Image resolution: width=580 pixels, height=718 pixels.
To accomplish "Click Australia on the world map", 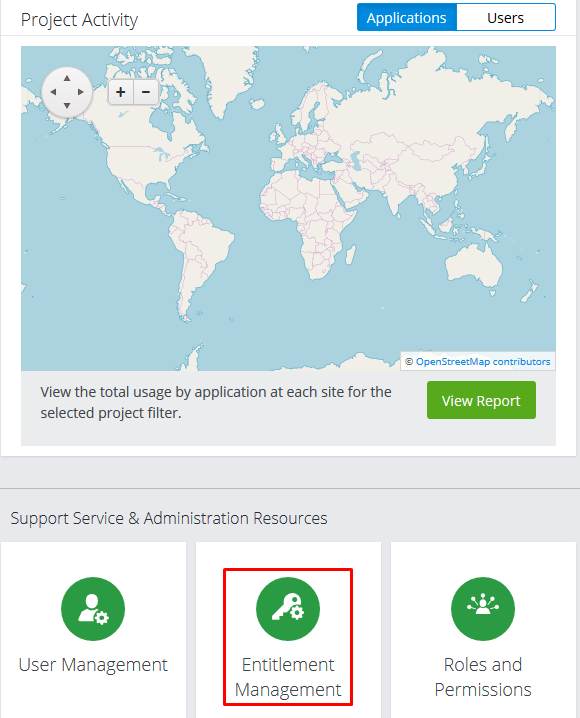I will click(474, 267).
